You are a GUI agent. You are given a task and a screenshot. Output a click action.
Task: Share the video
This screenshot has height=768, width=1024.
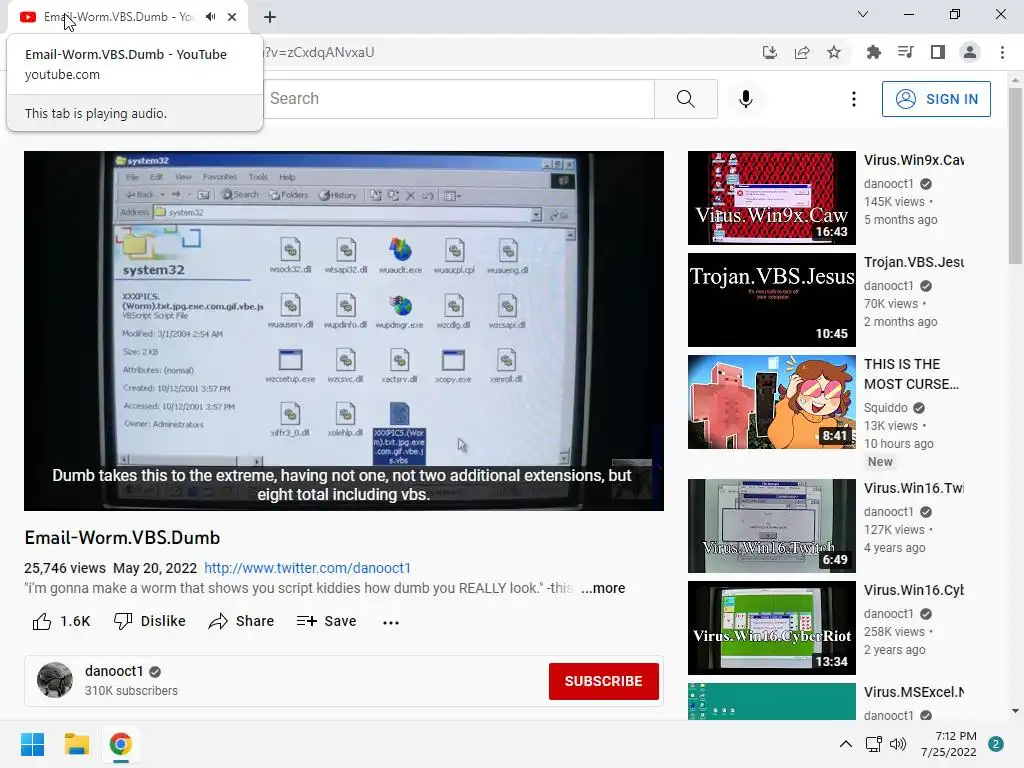[x=241, y=622]
